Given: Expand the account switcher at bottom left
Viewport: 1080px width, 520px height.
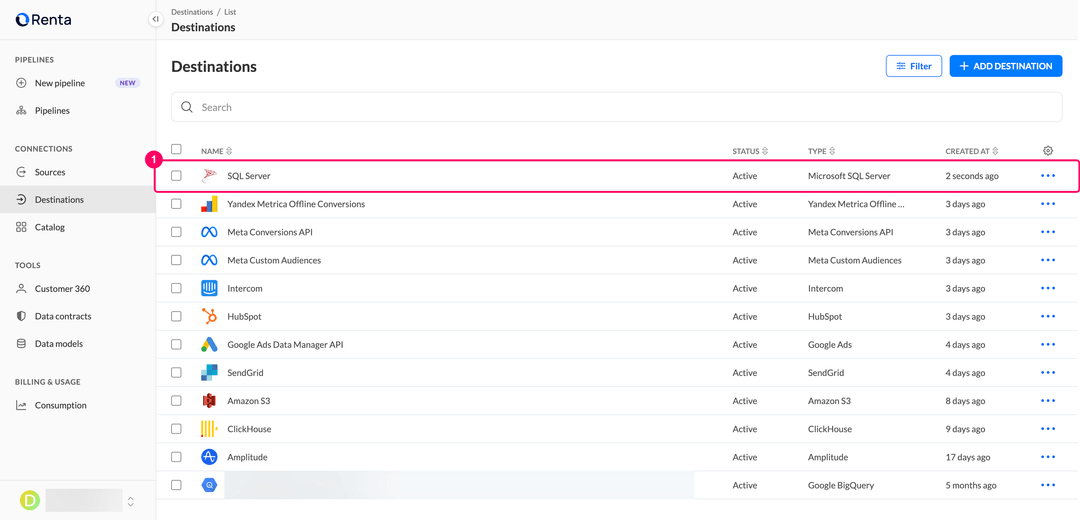Looking at the screenshot, I should click(x=131, y=501).
